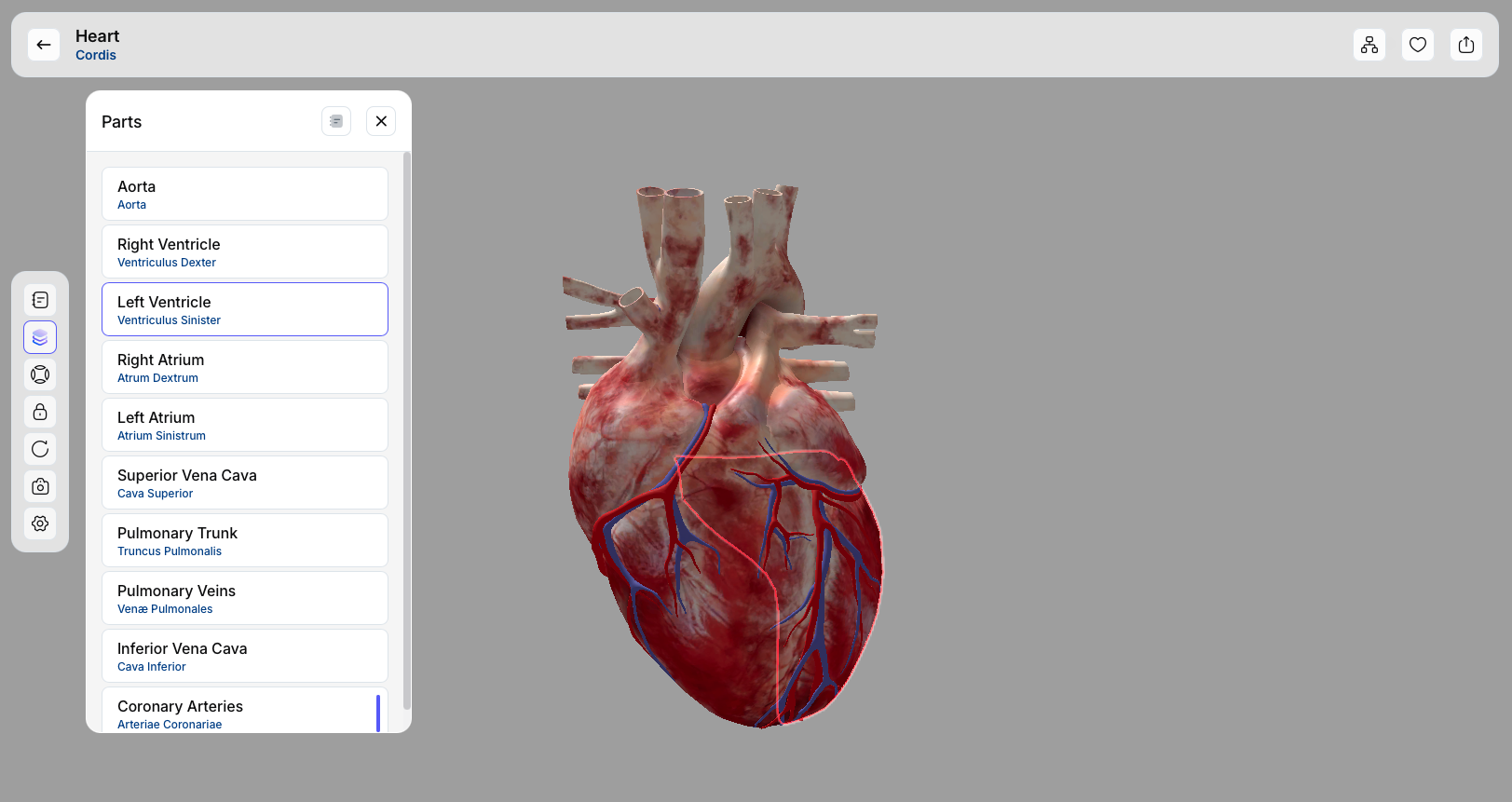Close the Parts panel
The image size is (1512, 802).
[x=381, y=121]
